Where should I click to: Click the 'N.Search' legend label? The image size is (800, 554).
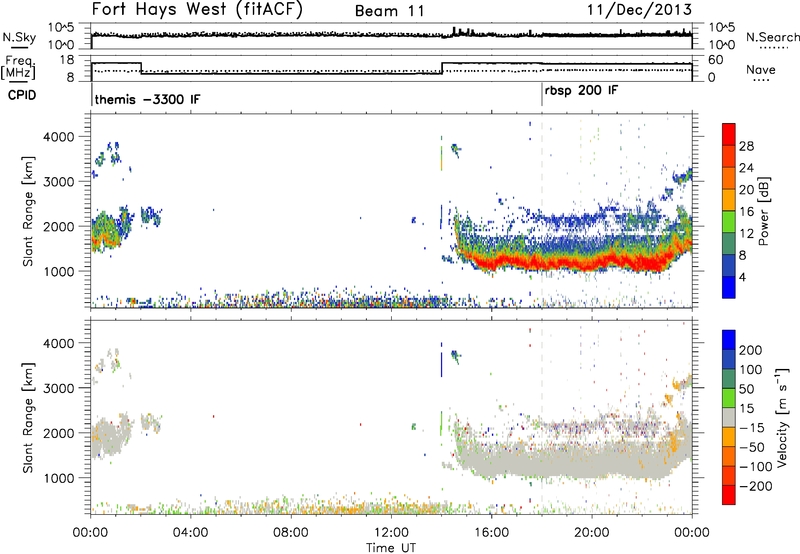tap(772, 37)
